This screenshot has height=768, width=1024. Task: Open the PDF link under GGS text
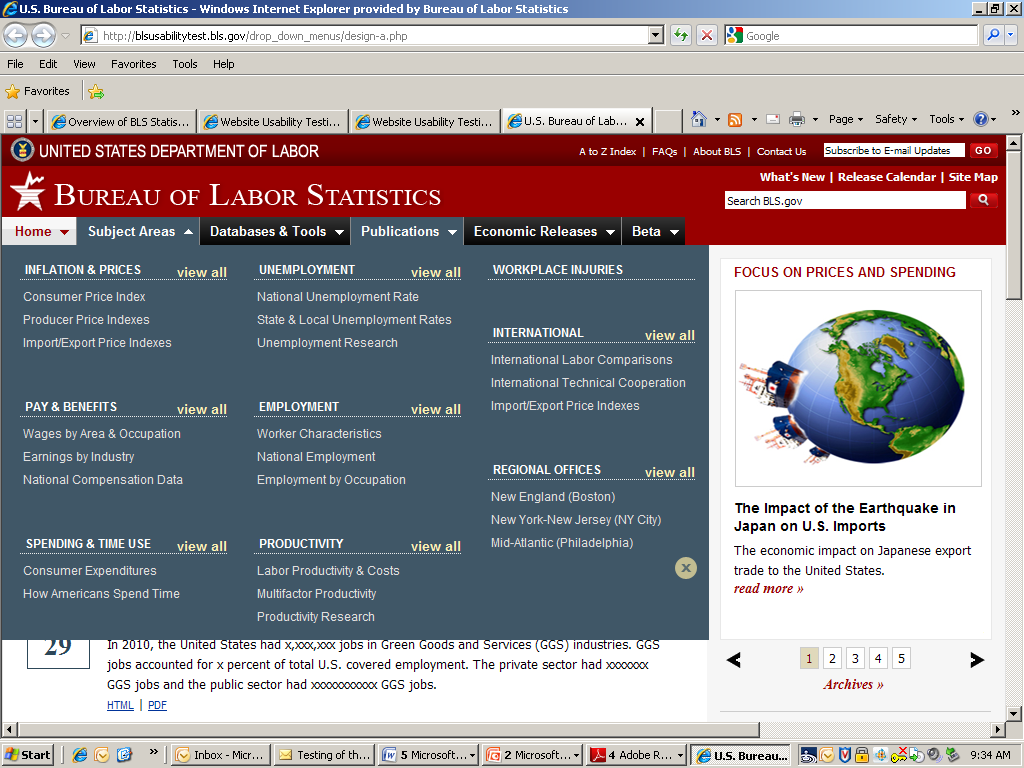point(157,705)
